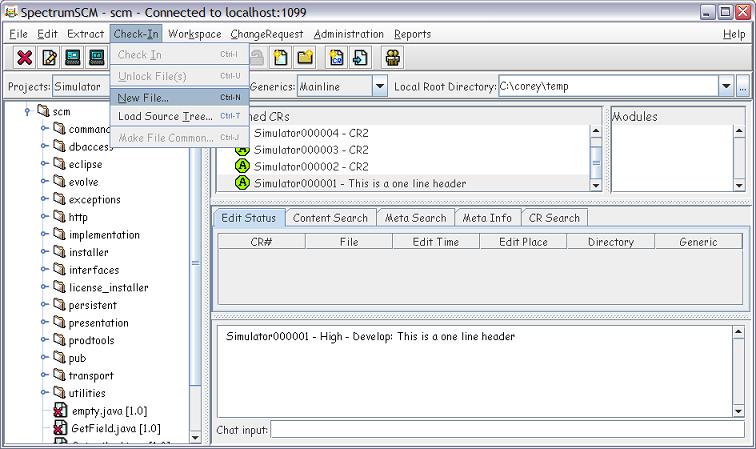Click the red X icon in toolbar

(25, 58)
